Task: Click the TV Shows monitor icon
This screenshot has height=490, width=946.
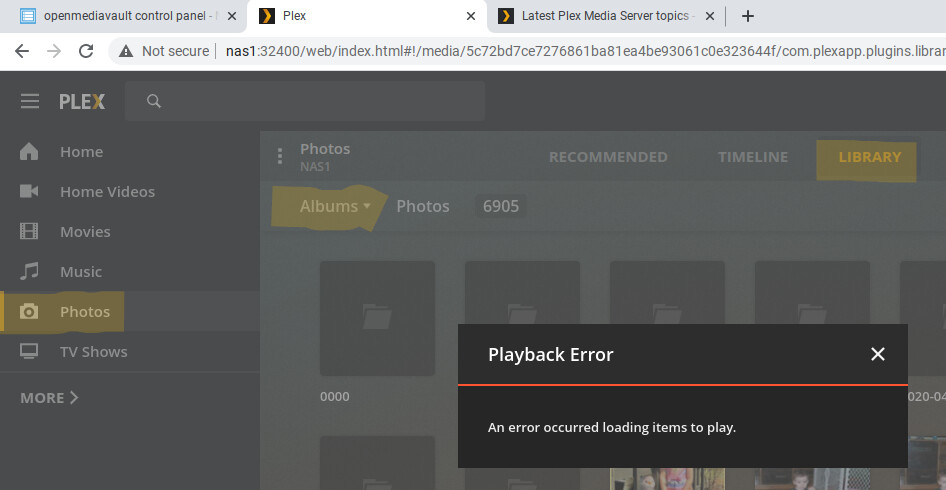Action: (29, 351)
